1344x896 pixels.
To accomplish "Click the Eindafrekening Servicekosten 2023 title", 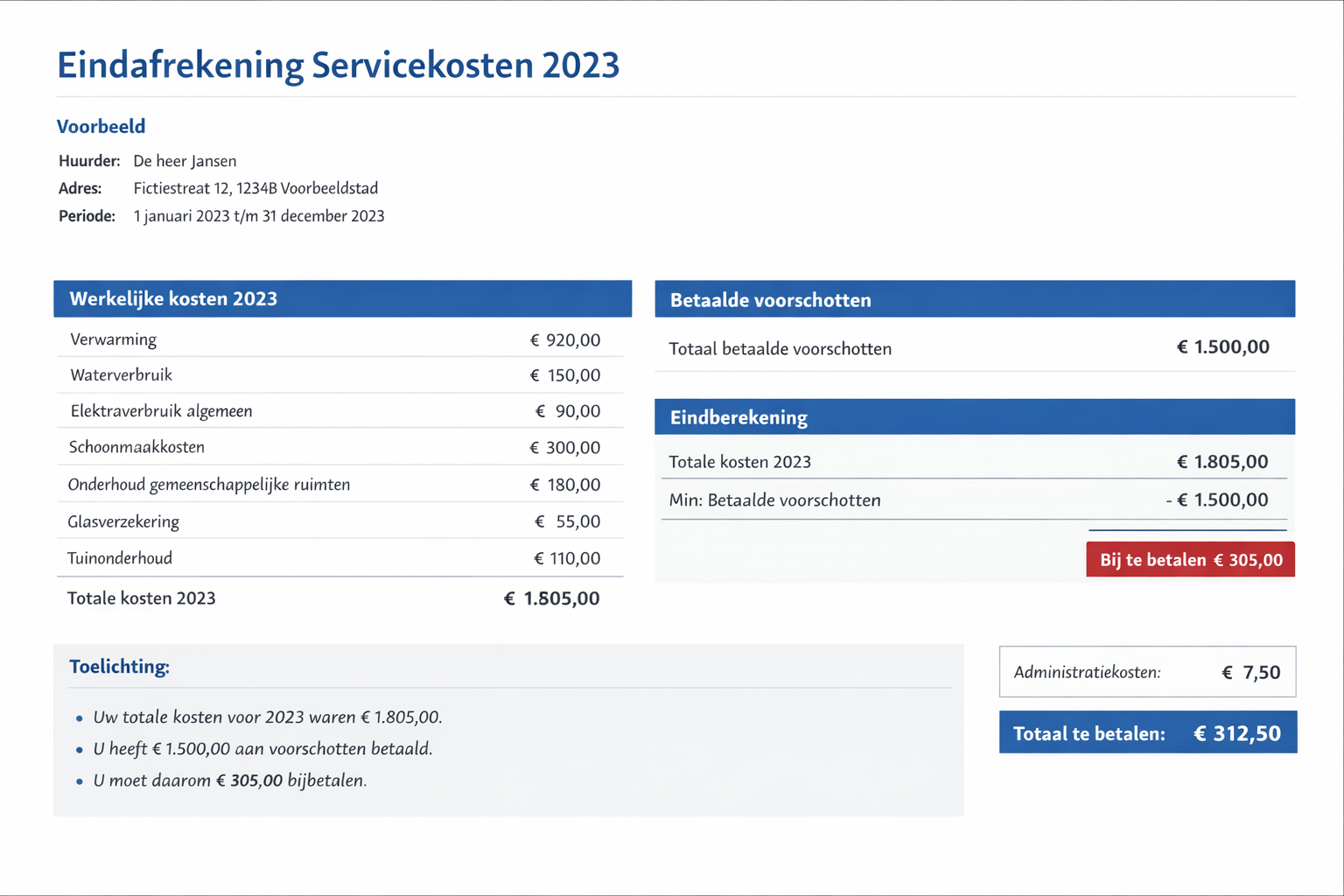I will tap(338, 66).
